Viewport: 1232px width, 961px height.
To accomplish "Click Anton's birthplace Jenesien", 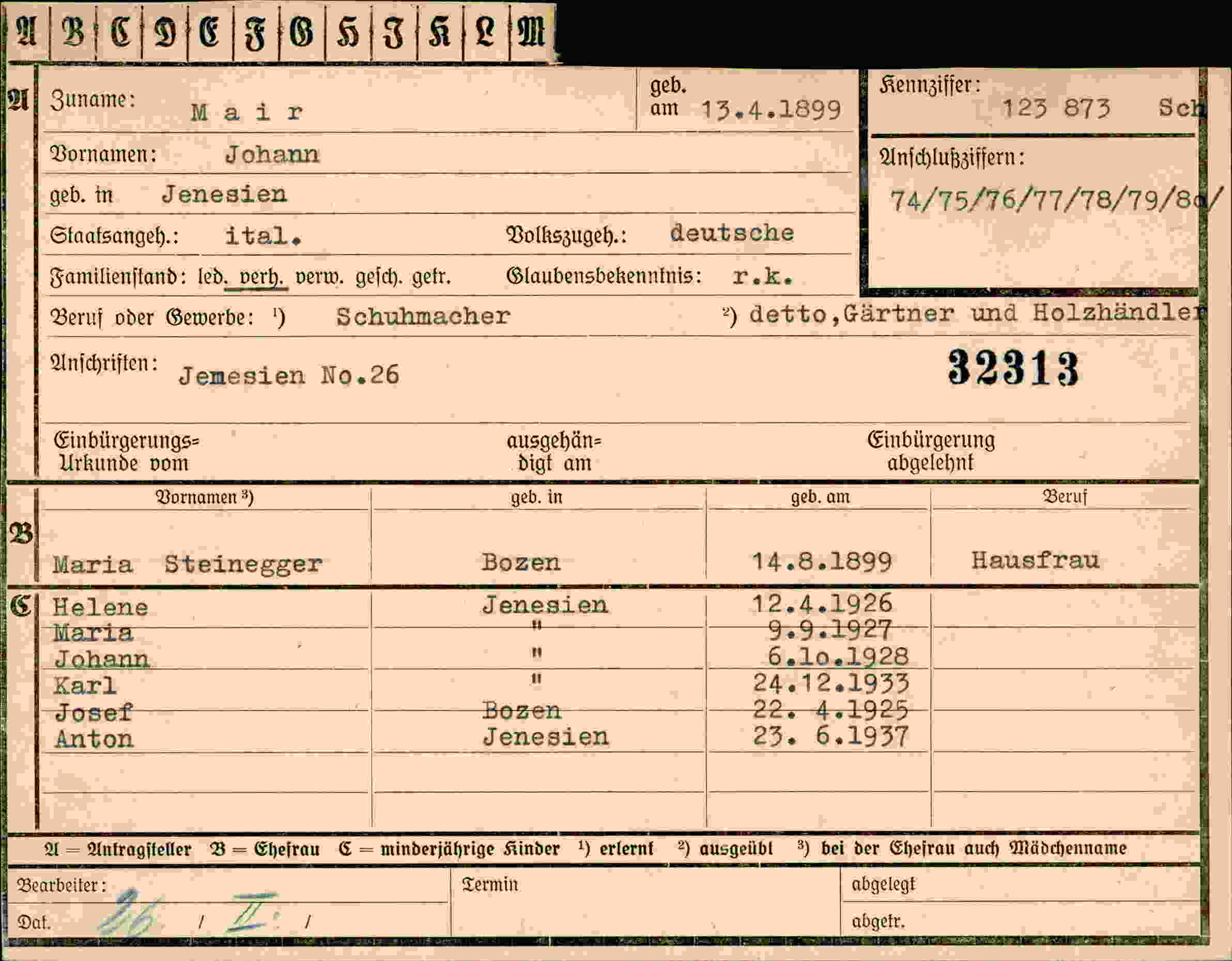I will click(546, 737).
